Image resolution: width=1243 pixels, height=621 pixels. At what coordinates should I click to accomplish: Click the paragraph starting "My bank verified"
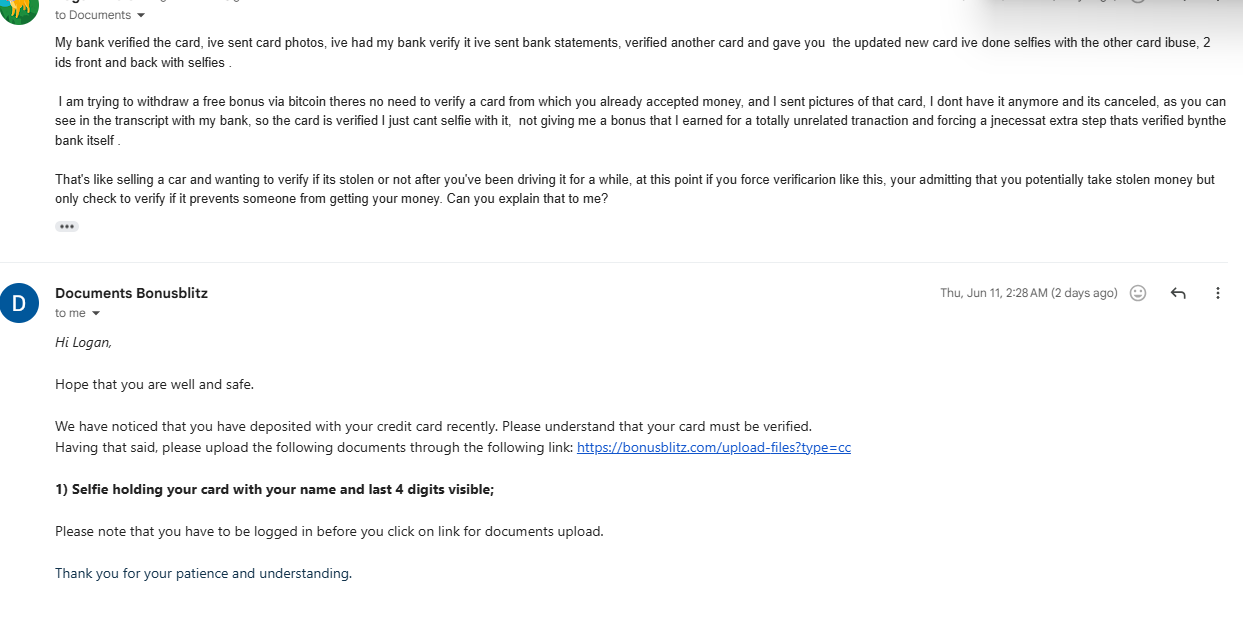[x=639, y=52]
